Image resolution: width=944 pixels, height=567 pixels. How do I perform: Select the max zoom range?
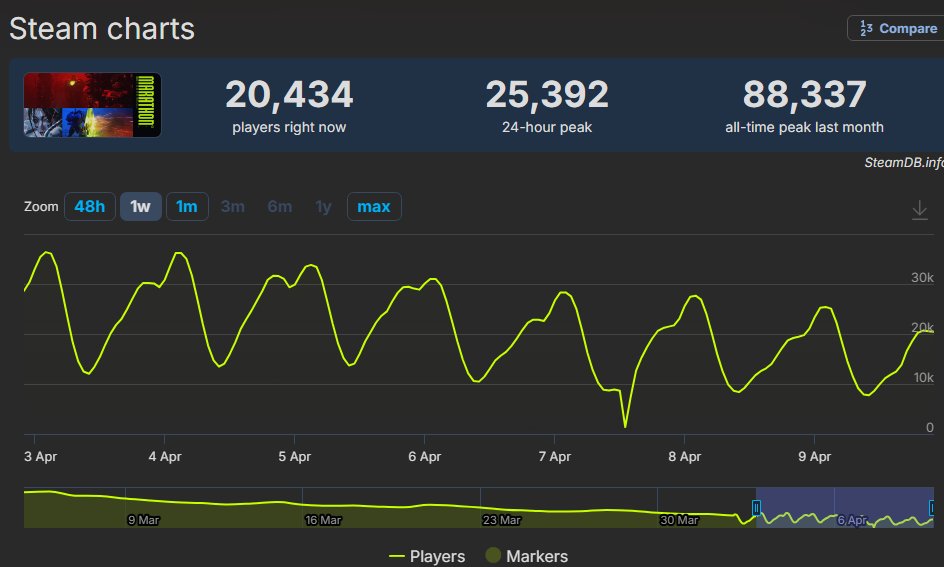click(x=374, y=206)
